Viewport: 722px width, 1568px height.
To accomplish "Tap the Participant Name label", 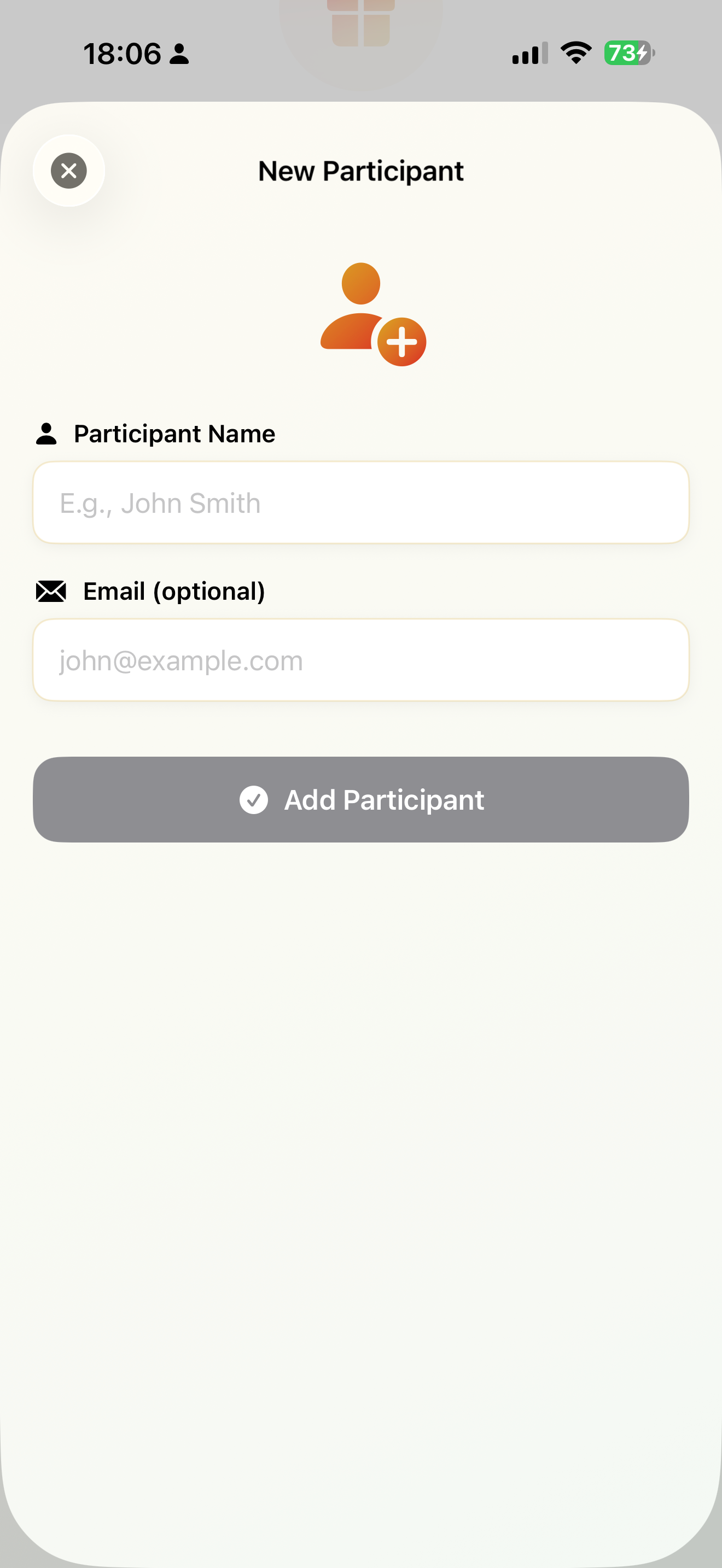I will click(x=174, y=434).
